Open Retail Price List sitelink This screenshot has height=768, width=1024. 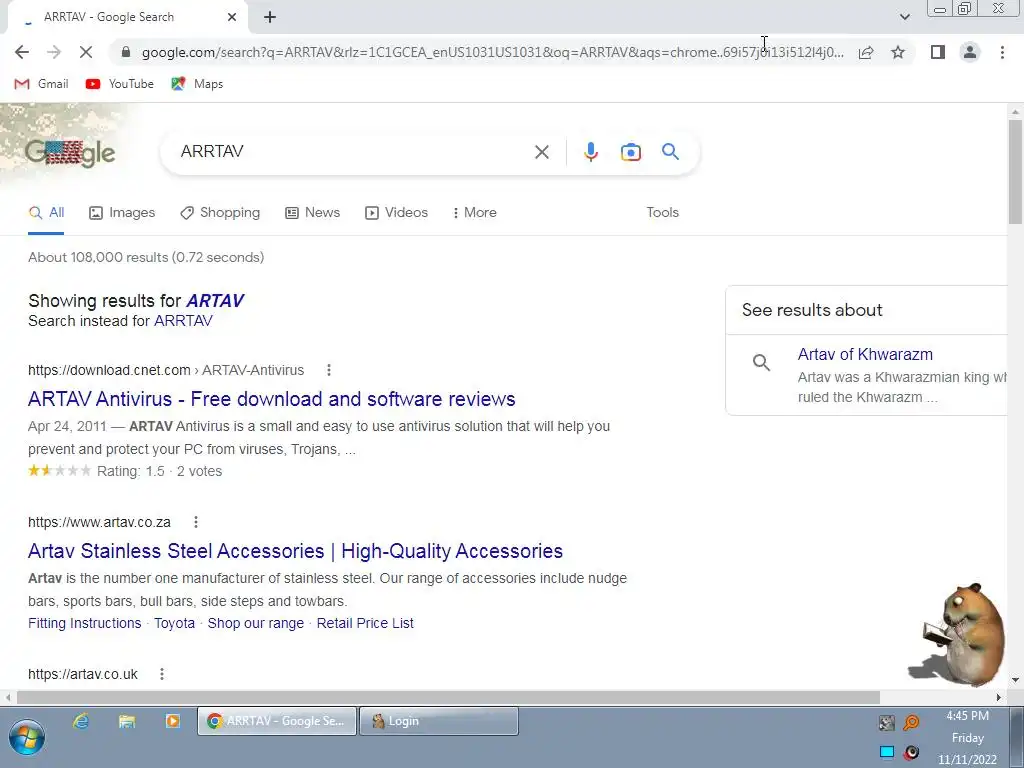(x=365, y=623)
